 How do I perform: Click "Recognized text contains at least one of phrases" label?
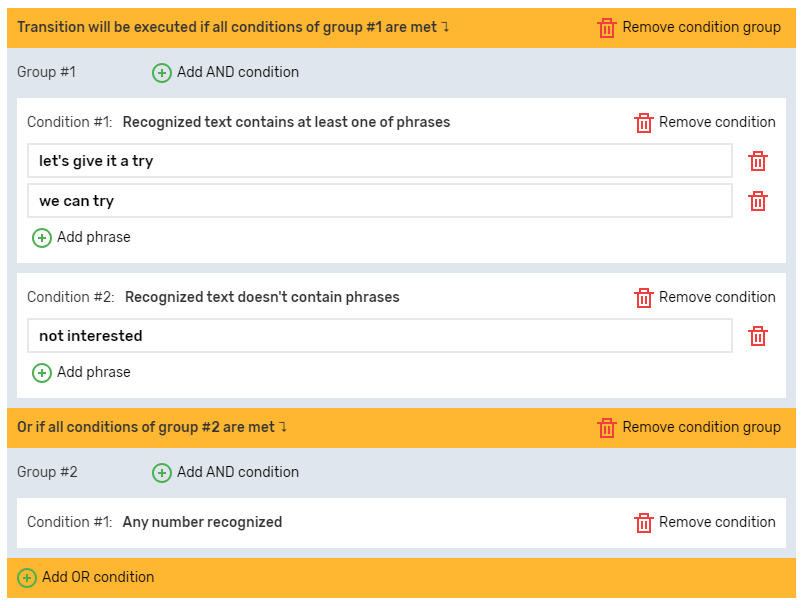[x=286, y=122]
